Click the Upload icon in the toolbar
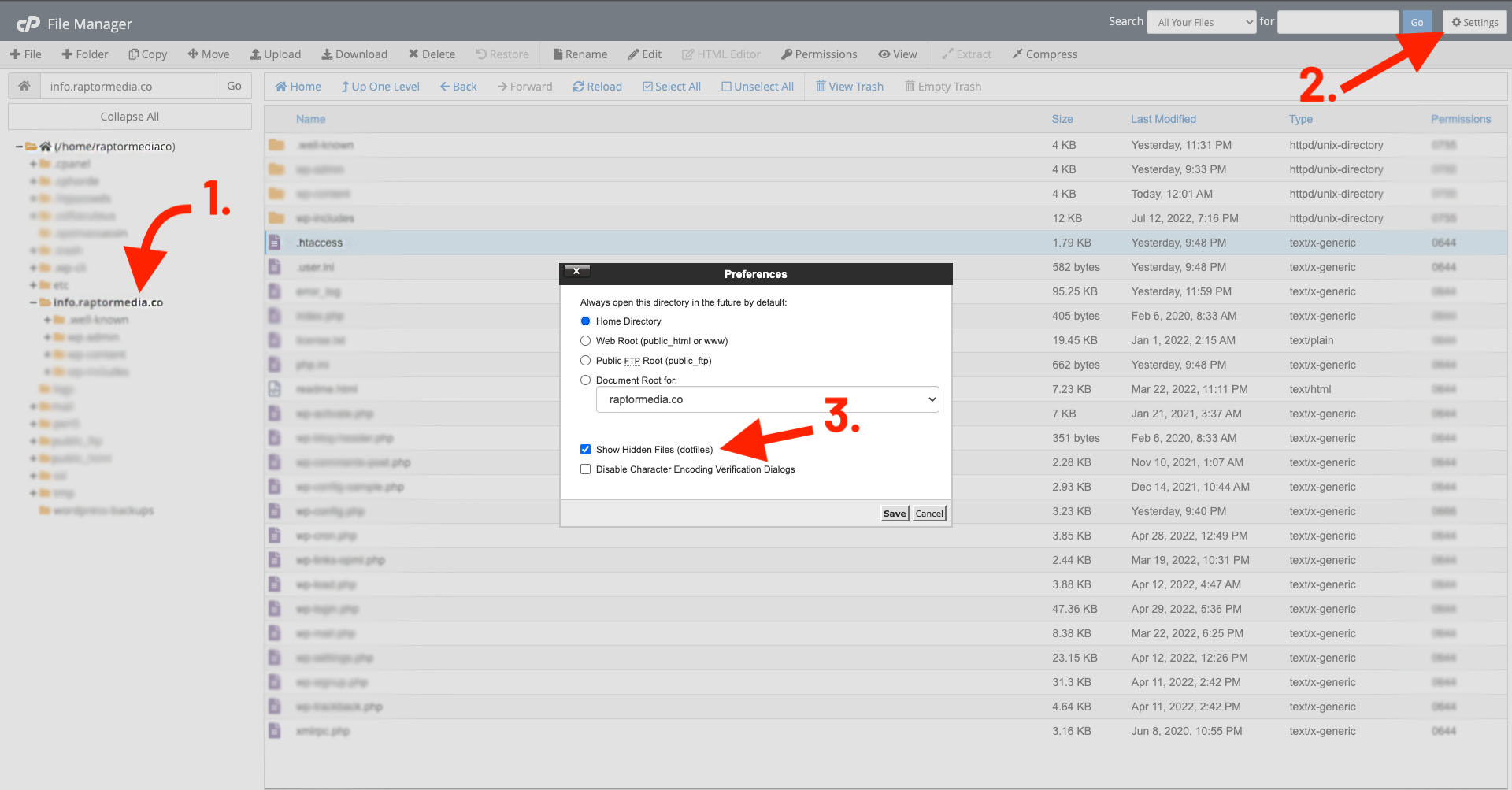Viewport: 1512px width, 790px height. tap(275, 54)
